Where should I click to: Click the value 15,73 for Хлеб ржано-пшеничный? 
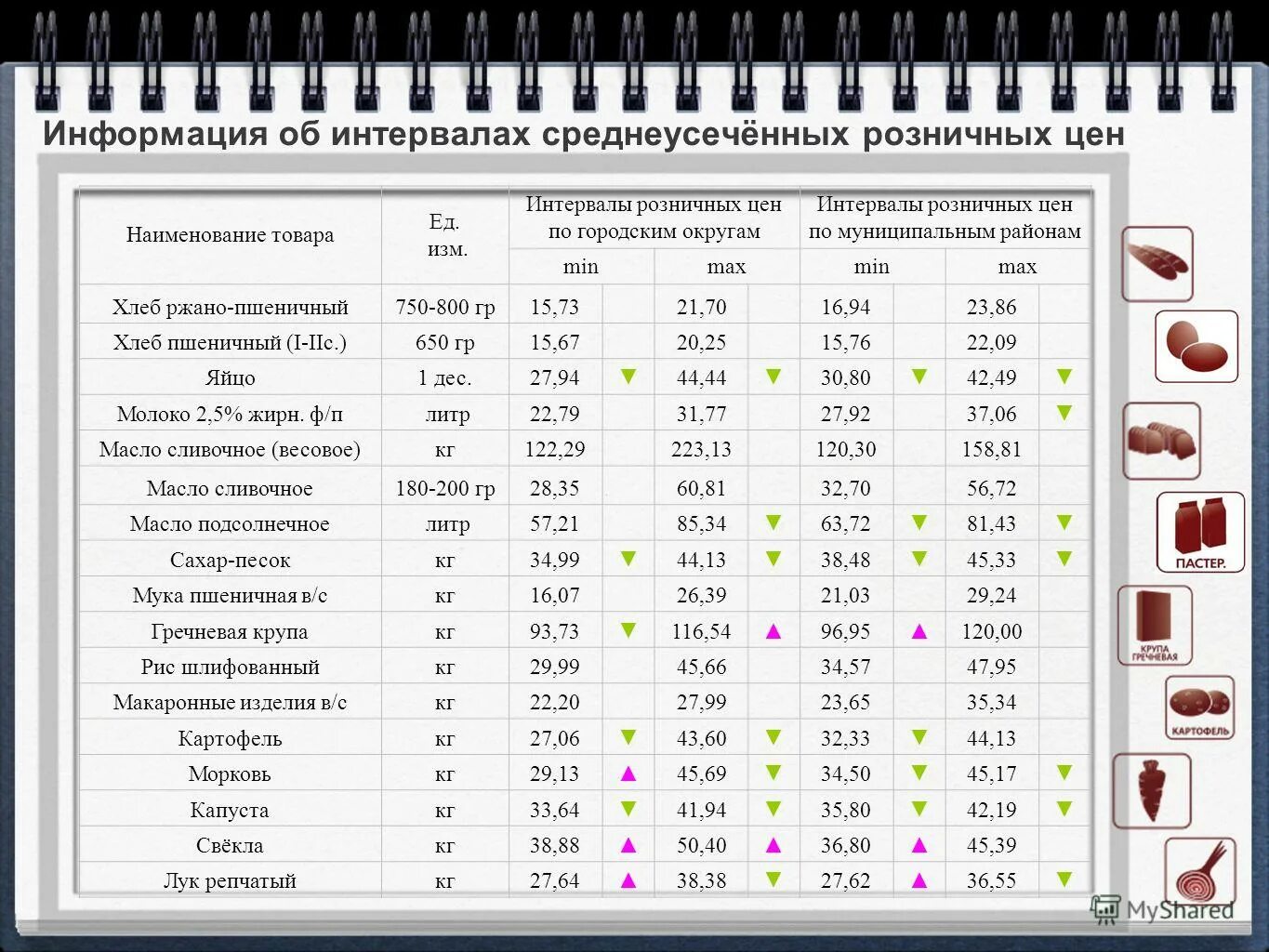coord(555,307)
